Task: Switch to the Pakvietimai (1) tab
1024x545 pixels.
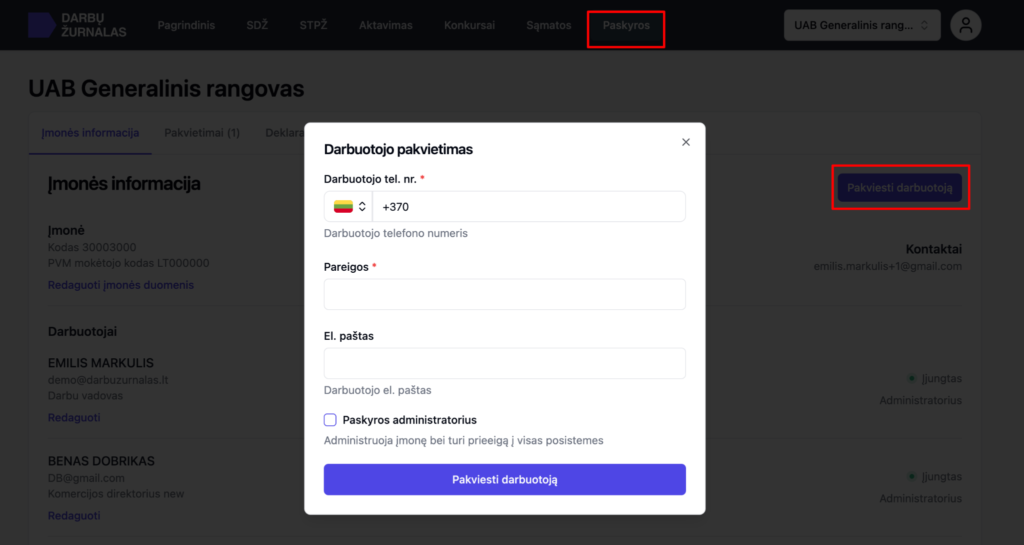Action: coord(202,133)
